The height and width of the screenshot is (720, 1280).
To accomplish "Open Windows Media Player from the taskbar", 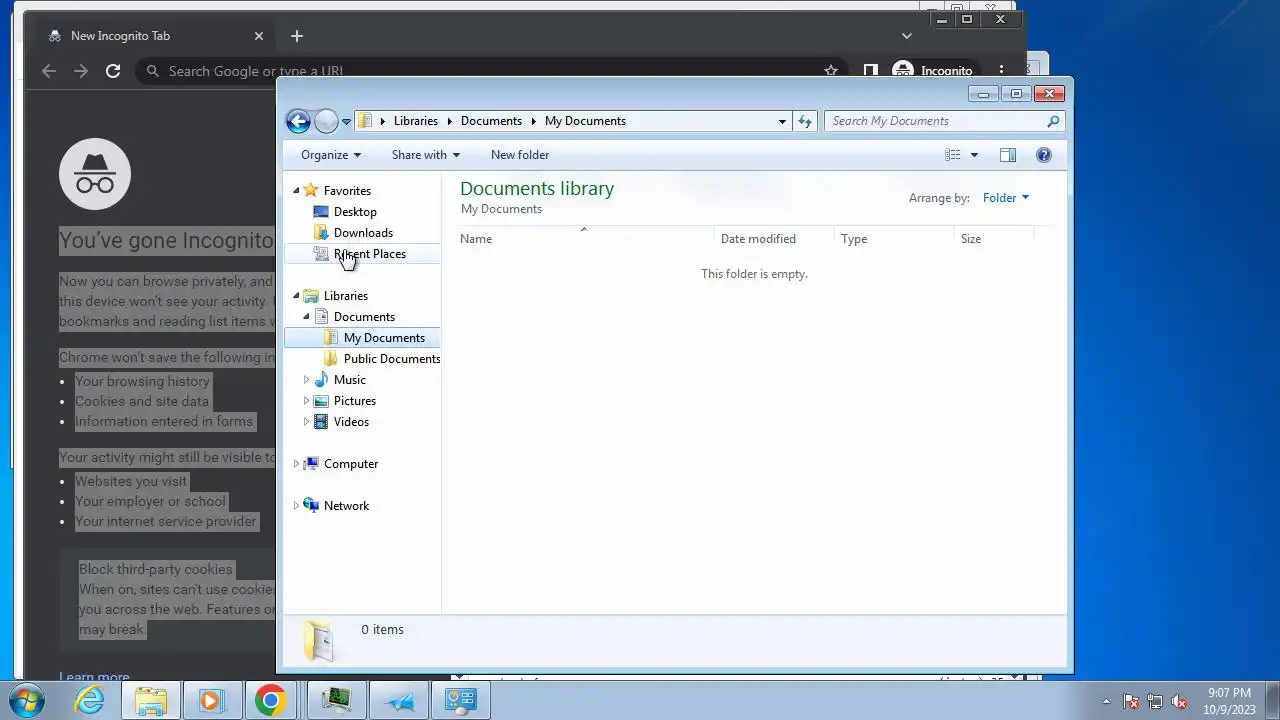I will click(211, 701).
